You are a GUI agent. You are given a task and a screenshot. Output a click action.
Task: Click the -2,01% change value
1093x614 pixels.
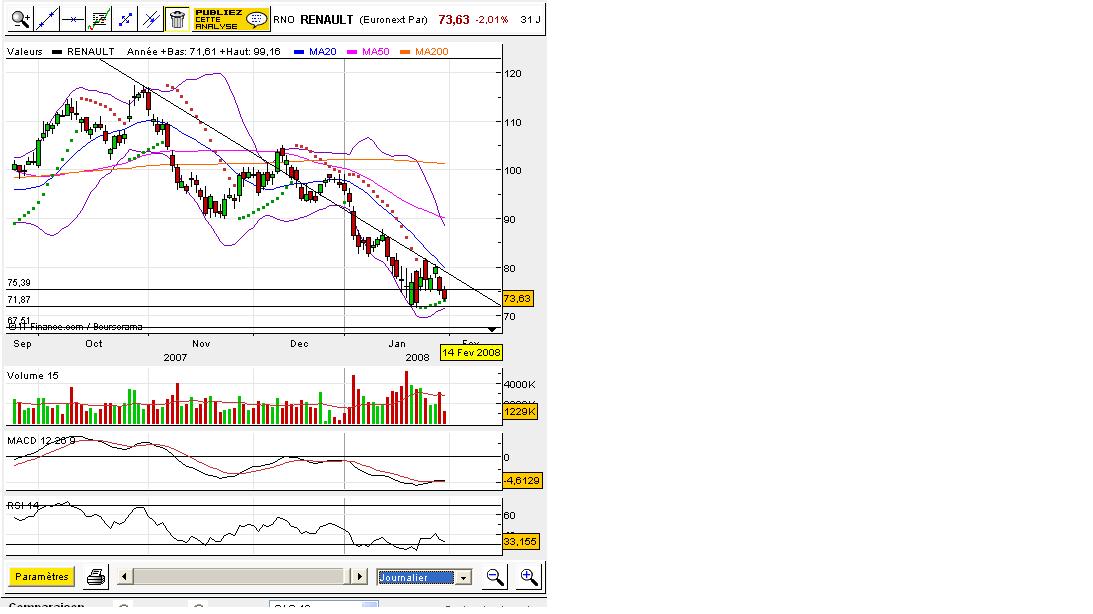pos(492,20)
